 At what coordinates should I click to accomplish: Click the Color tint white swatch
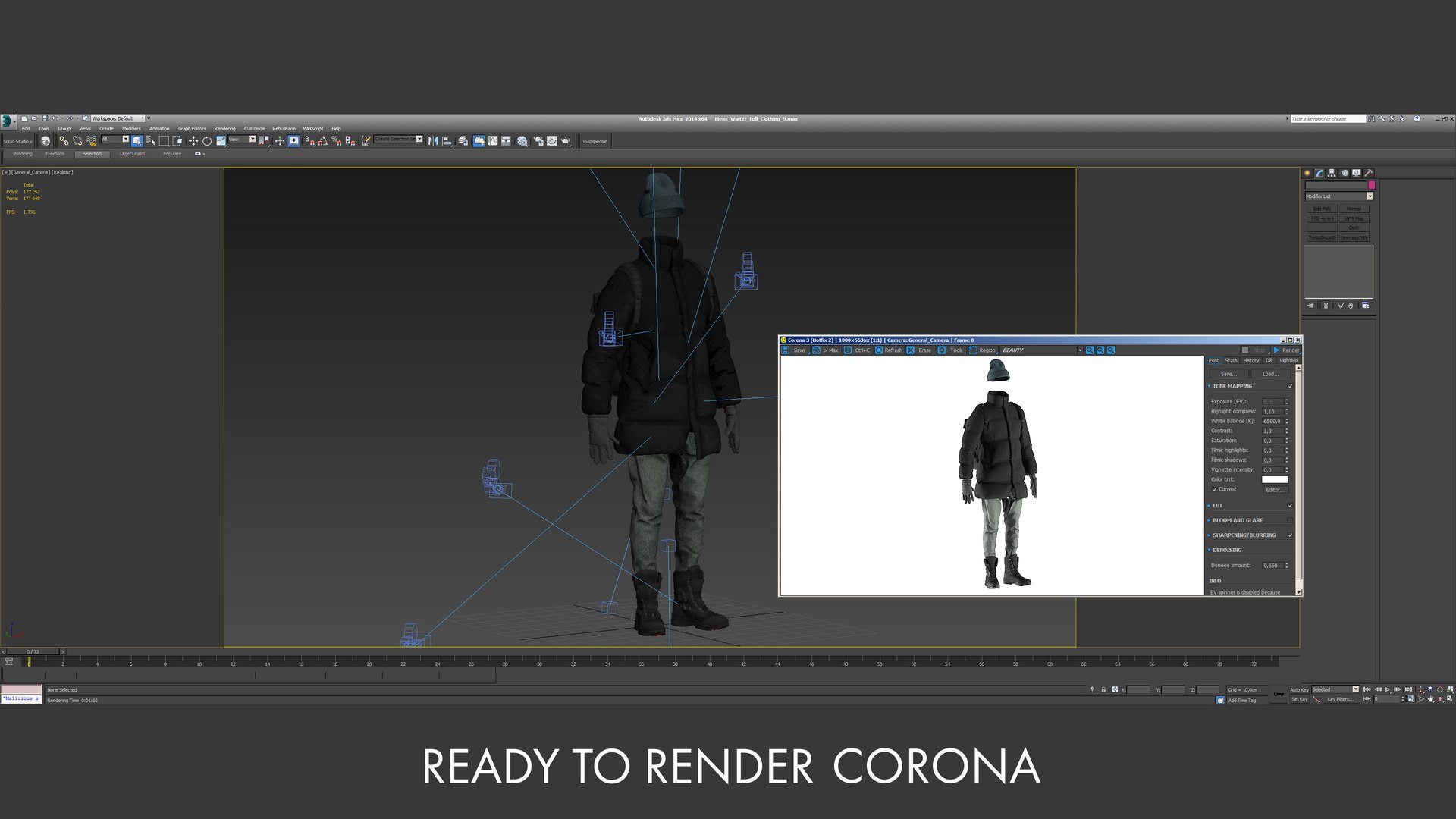point(1275,479)
